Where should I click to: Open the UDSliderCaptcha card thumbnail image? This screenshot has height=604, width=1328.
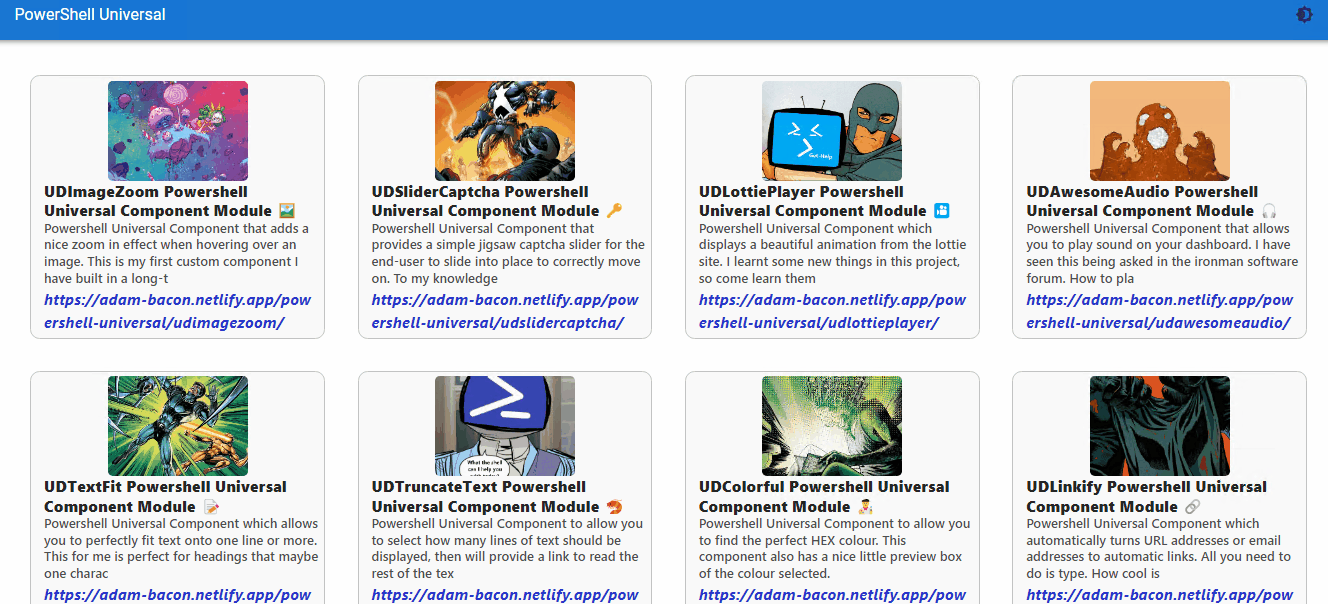click(x=505, y=131)
